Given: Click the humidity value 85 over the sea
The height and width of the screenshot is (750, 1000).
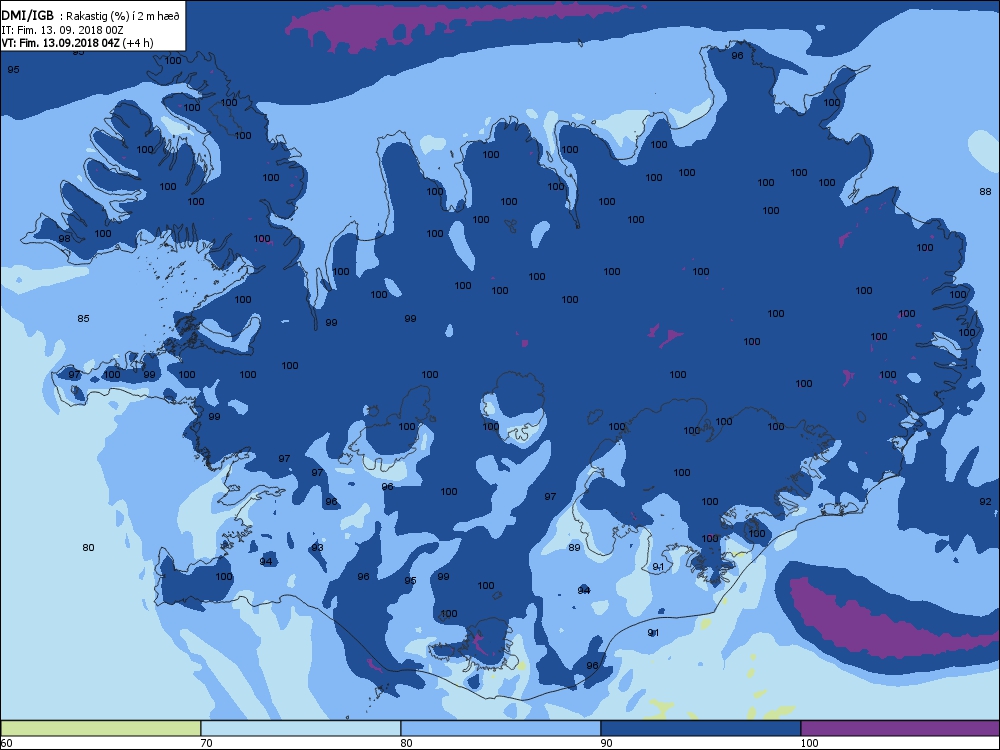Looking at the screenshot, I should point(84,318).
